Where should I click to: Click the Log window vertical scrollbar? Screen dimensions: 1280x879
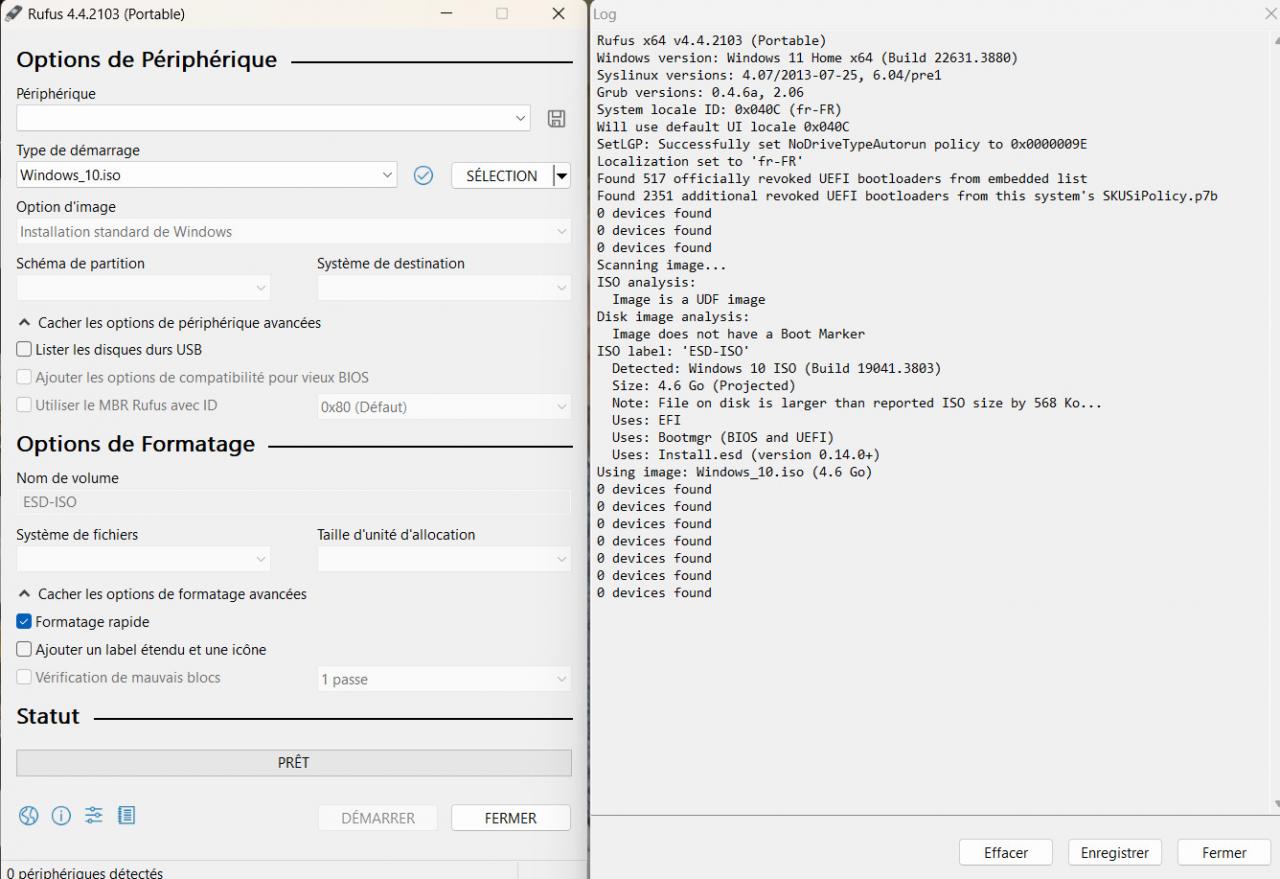click(1274, 420)
